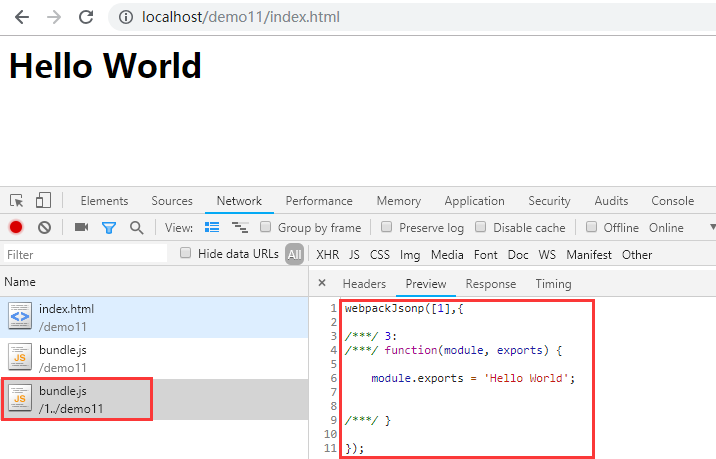Image resolution: width=716 pixels, height=459 pixels.
Task: Go back using browser back arrow
Action: click(21, 17)
